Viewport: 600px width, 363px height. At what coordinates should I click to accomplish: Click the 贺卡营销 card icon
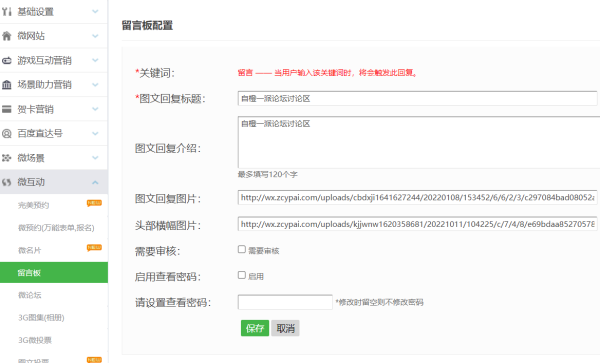point(7,109)
